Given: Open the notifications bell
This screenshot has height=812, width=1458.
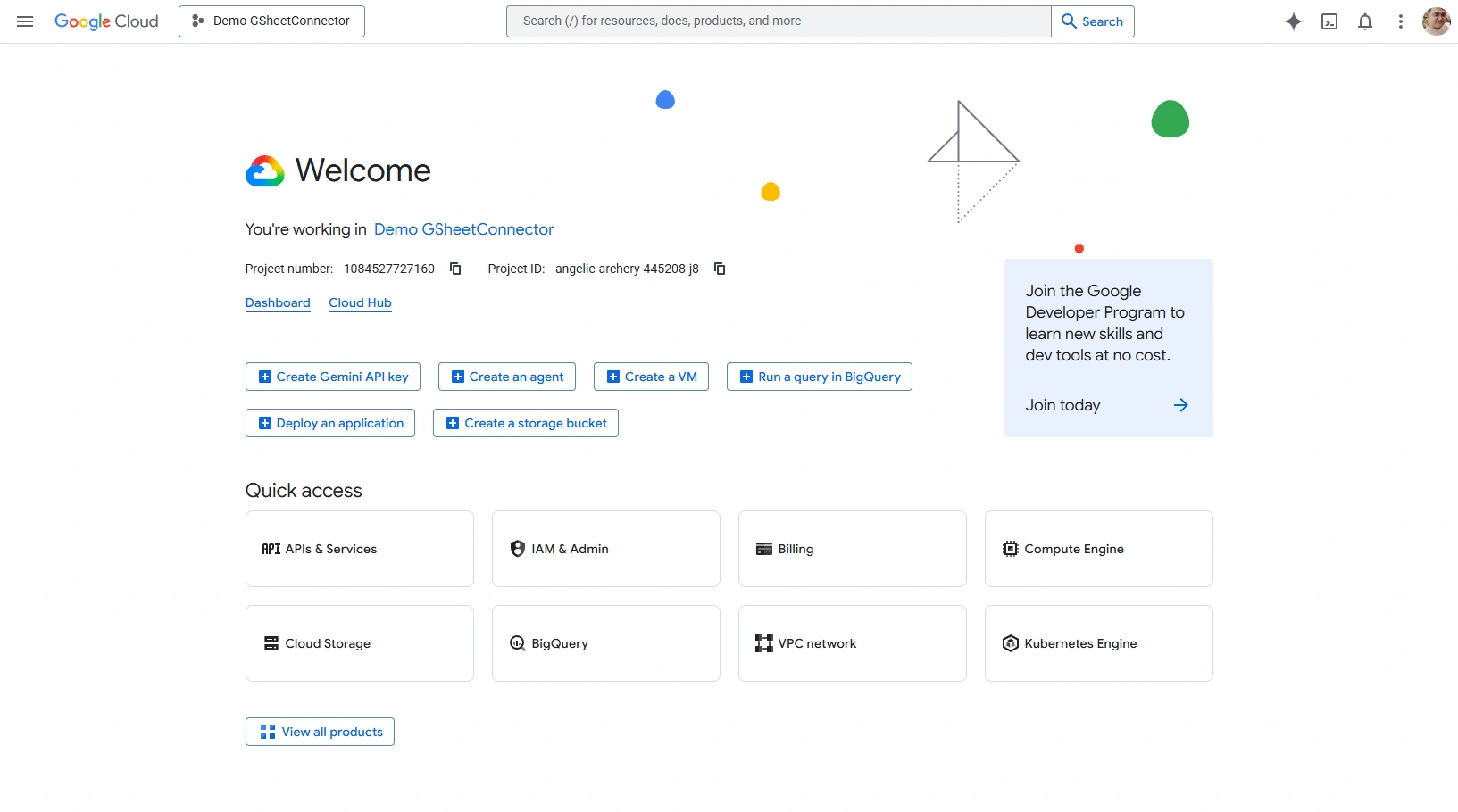Looking at the screenshot, I should point(1365,21).
